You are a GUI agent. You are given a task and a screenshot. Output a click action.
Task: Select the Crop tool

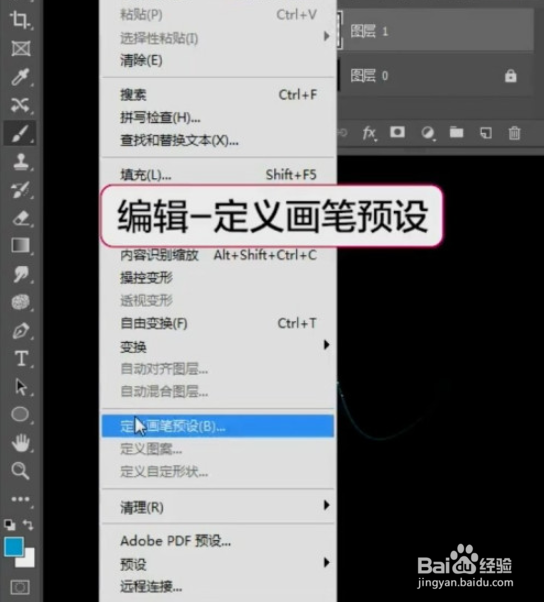[x=20, y=19]
